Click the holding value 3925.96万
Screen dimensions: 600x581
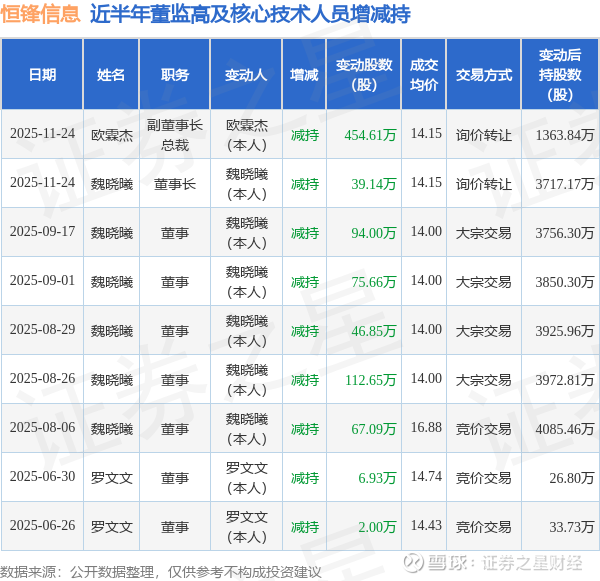point(565,331)
